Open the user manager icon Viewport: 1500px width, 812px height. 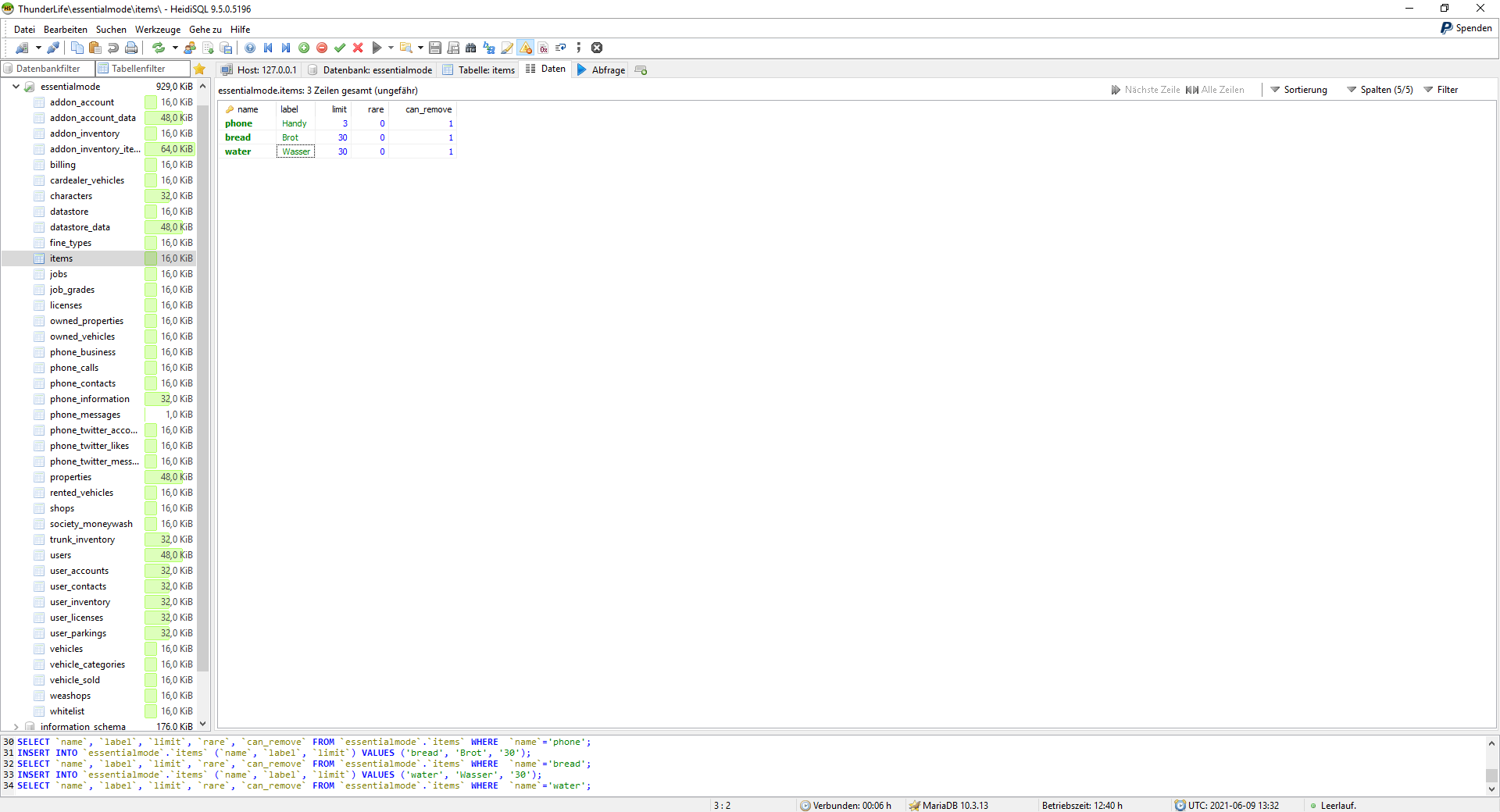click(190, 48)
